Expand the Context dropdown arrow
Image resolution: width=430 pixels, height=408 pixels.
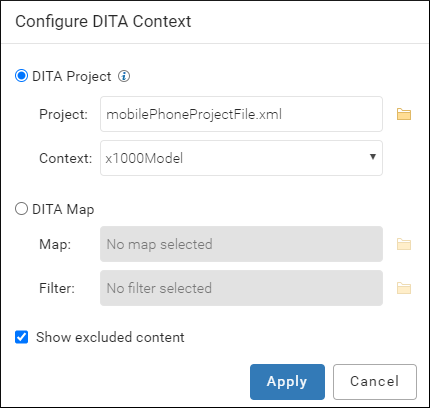tap(373, 157)
